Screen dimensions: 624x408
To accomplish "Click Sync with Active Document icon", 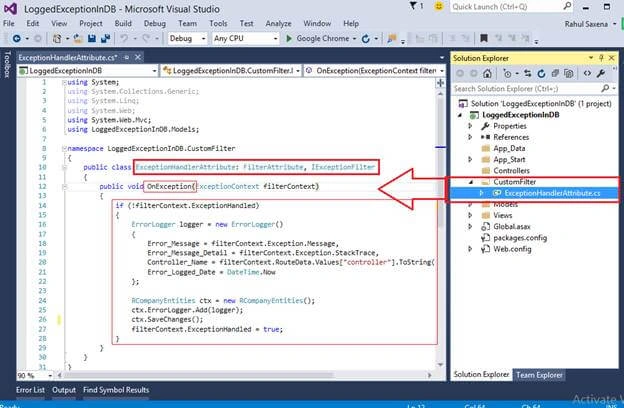I will point(528,74).
